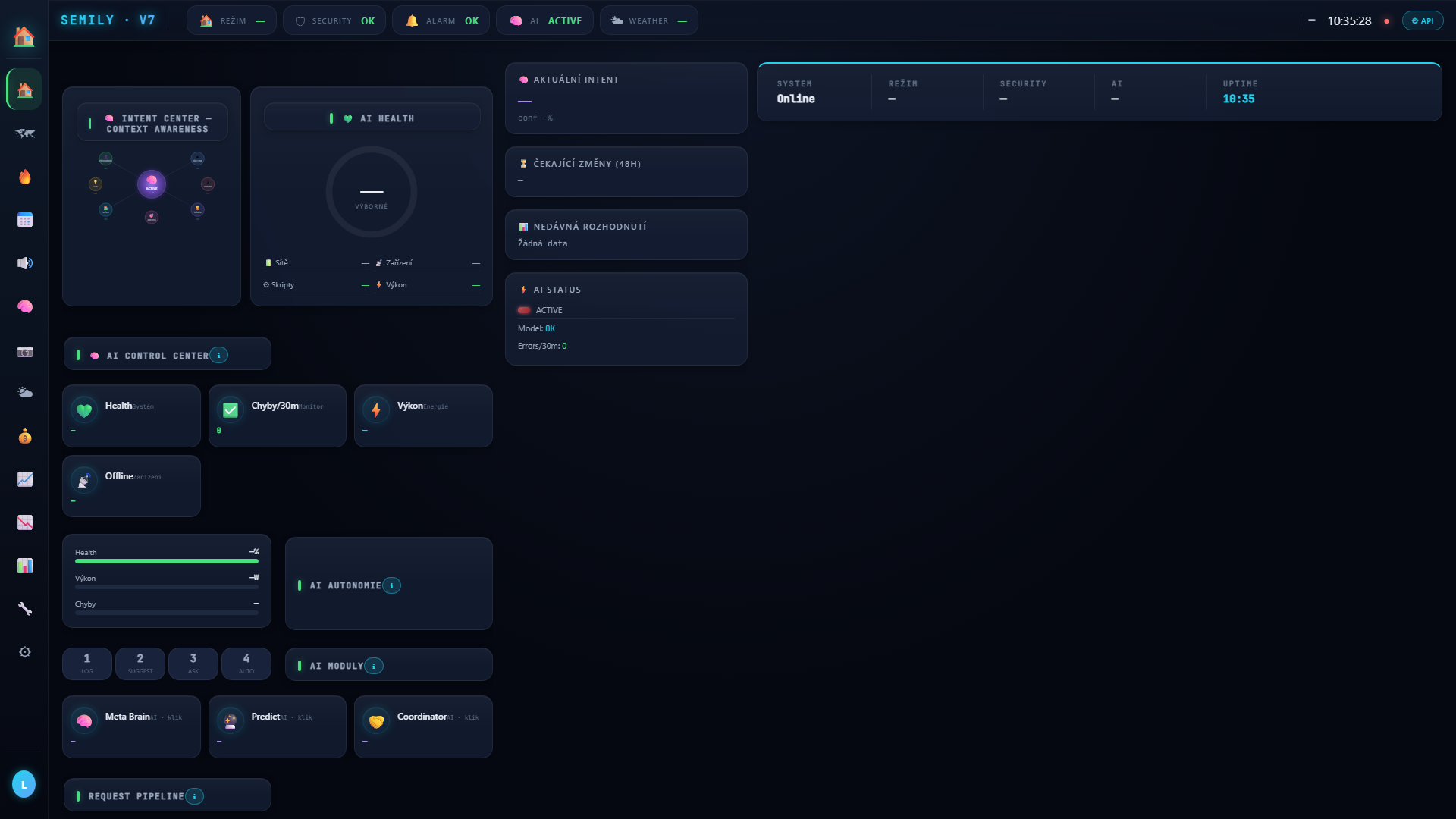Click the Chyby progress bar
The image size is (1456, 819).
pyautogui.click(x=167, y=613)
